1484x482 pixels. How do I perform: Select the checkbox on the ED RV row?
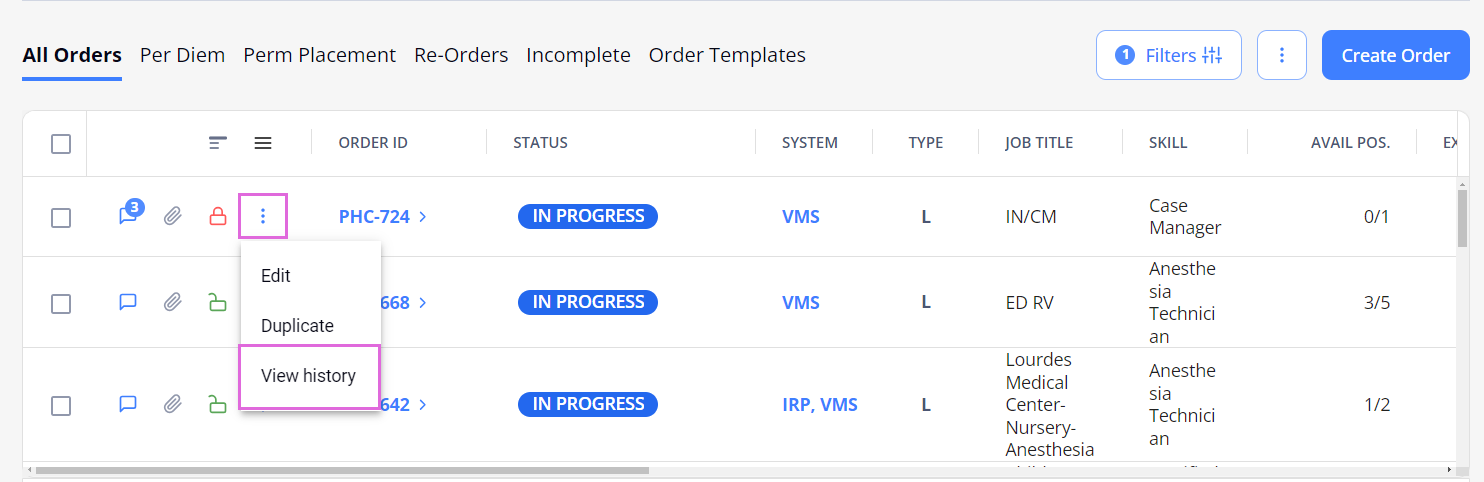point(61,303)
